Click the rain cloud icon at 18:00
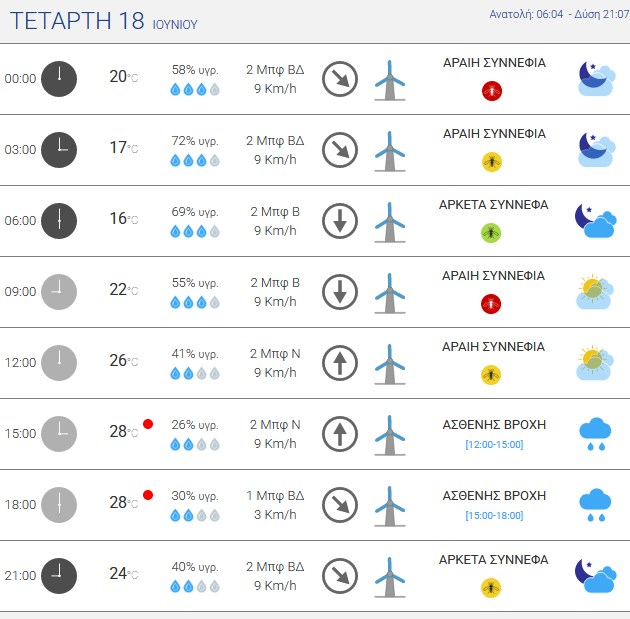This screenshot has width=630, height=619. click(595, 505)
